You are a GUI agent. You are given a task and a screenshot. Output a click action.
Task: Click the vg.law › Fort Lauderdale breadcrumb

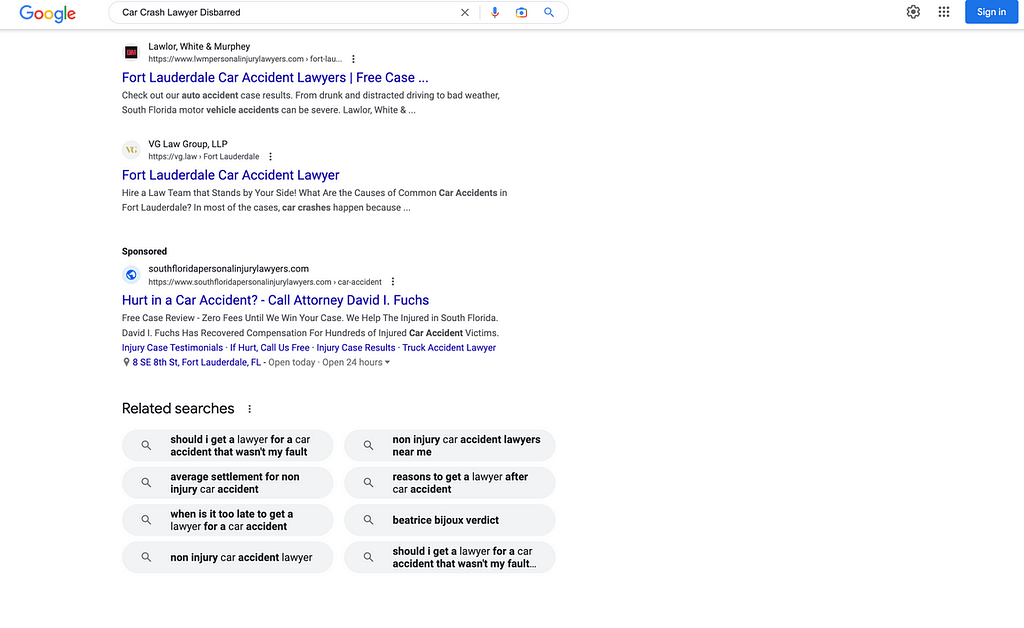(204, 157)
